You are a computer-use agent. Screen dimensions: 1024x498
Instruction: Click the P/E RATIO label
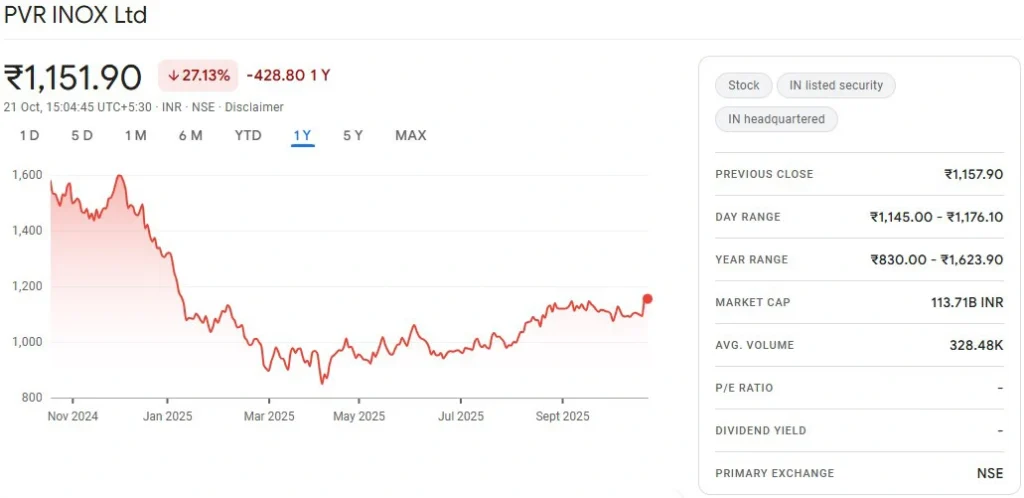coord(744,388)
